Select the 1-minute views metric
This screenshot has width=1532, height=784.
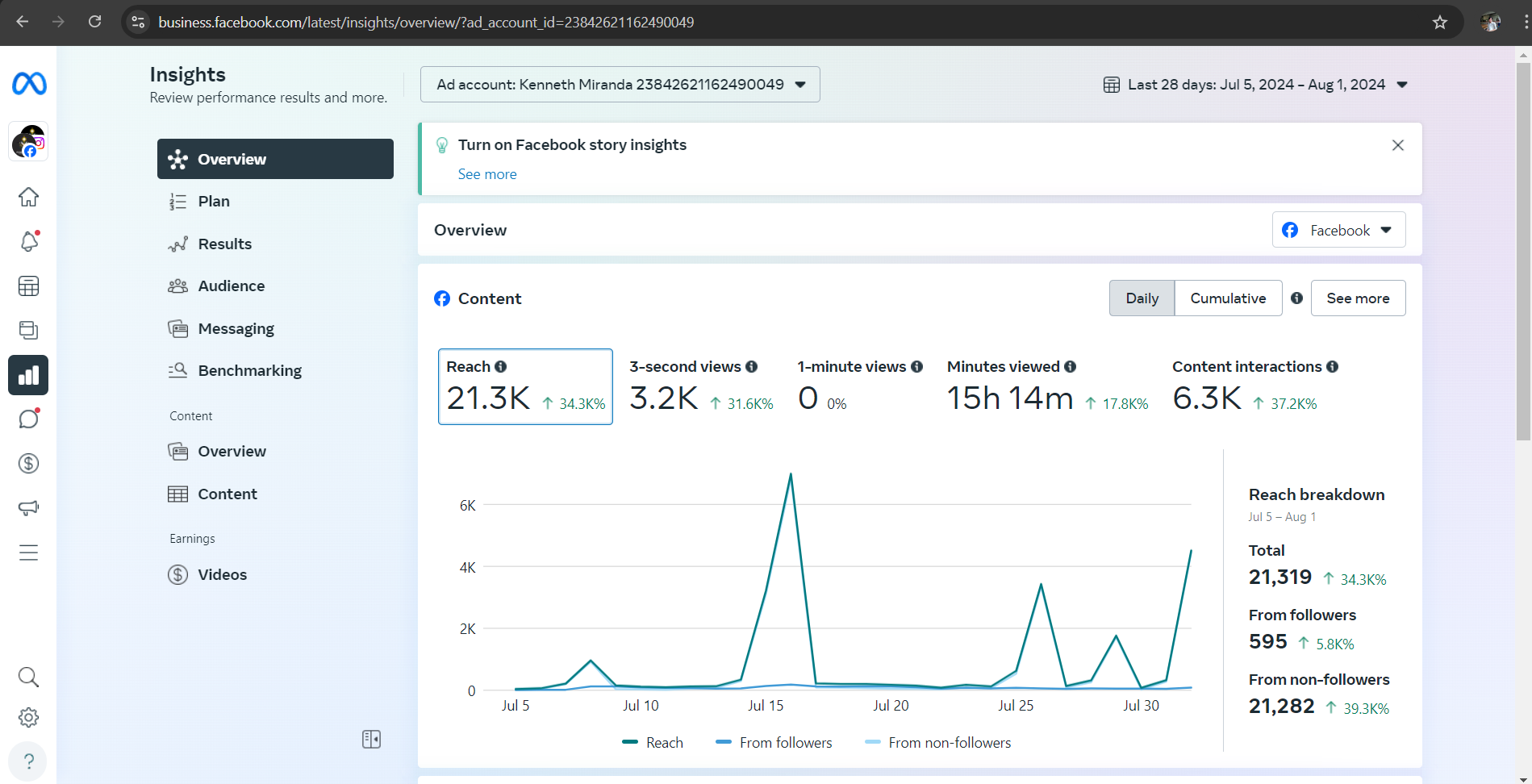point(860,386)
